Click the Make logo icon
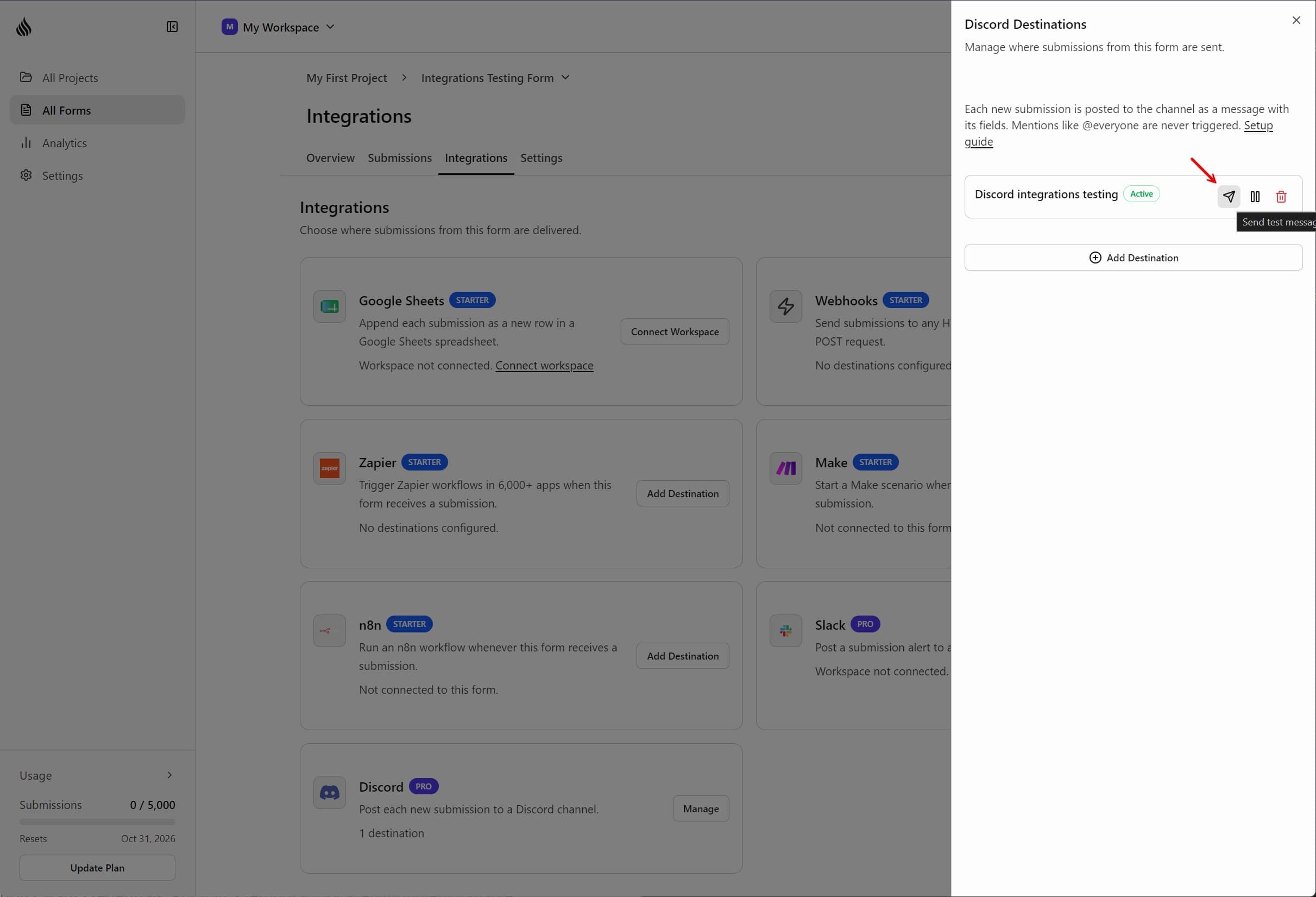1316x897 pixels. pyautogui.click(x=785, y=468)
